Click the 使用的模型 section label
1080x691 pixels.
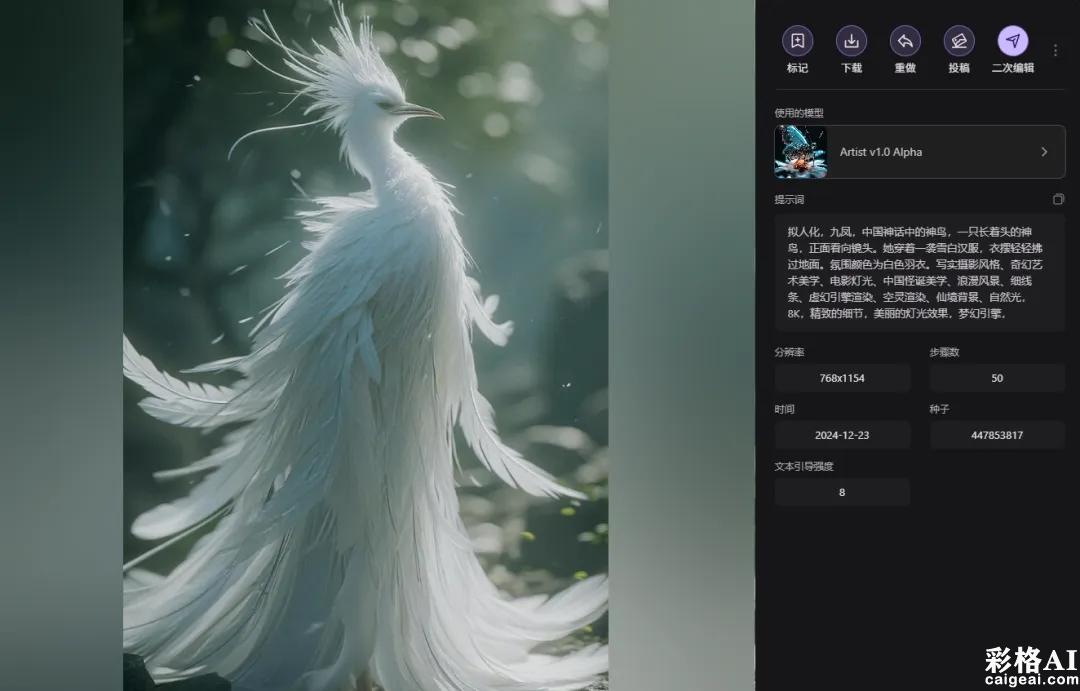(799, 113)
